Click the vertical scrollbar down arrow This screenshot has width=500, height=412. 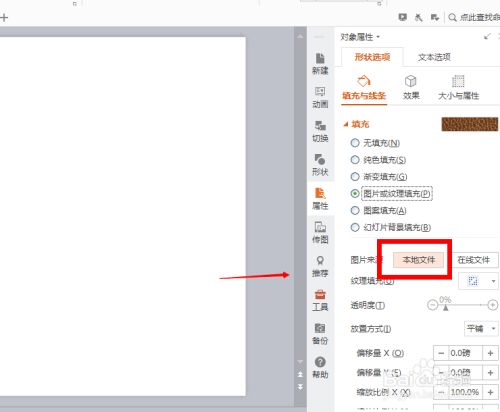click(x=300, y=362)
